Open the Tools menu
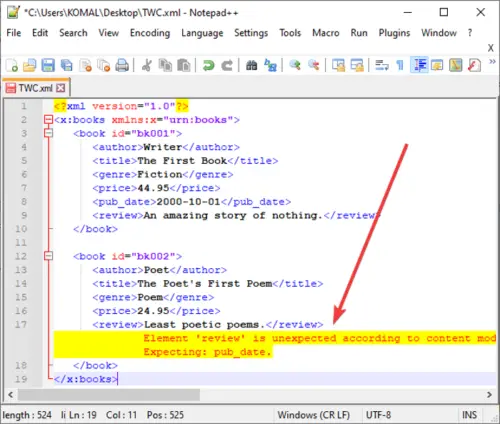 click(x=290, y=33)
